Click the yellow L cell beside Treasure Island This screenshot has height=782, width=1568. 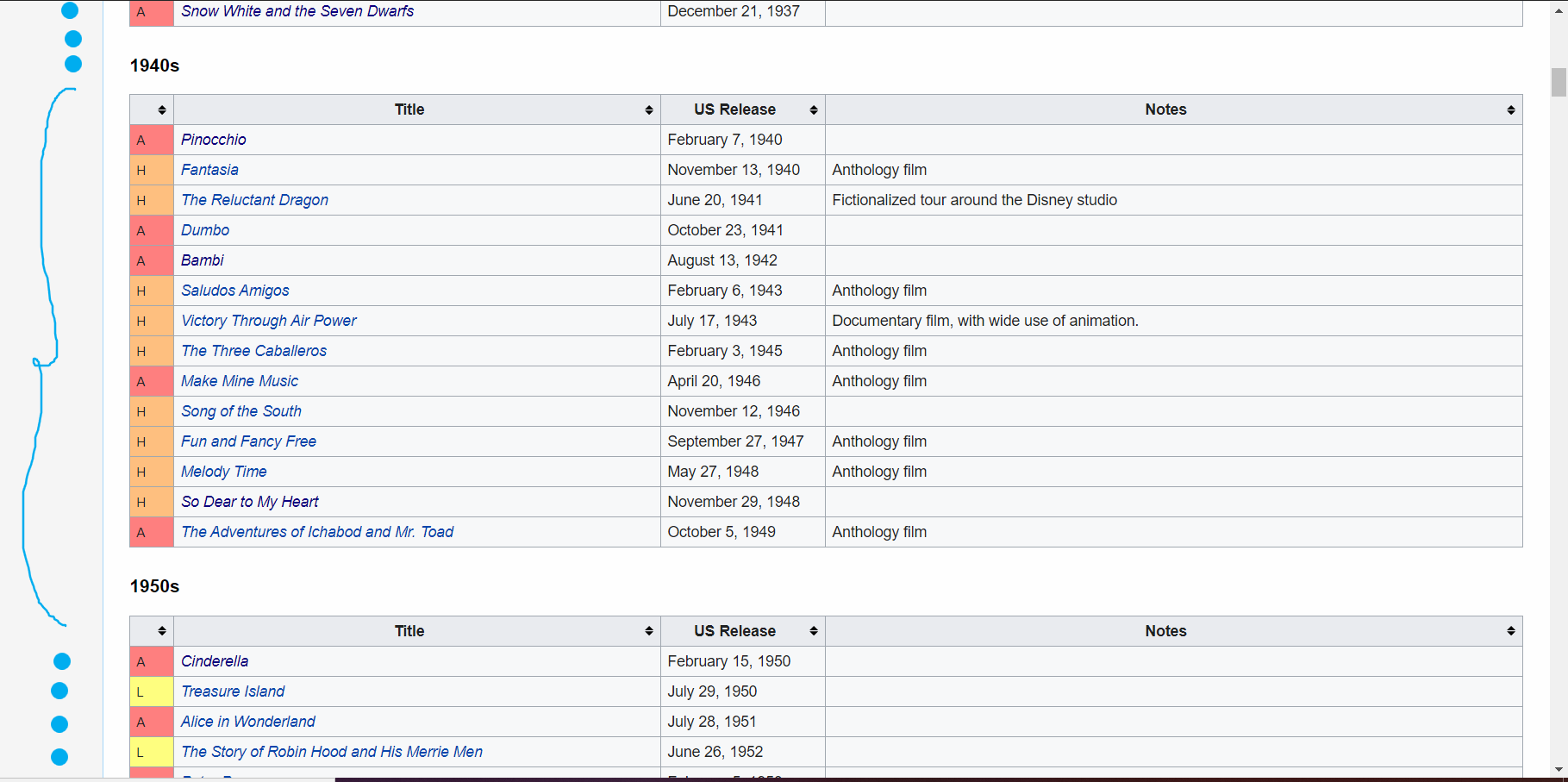(x=152, y=691)
